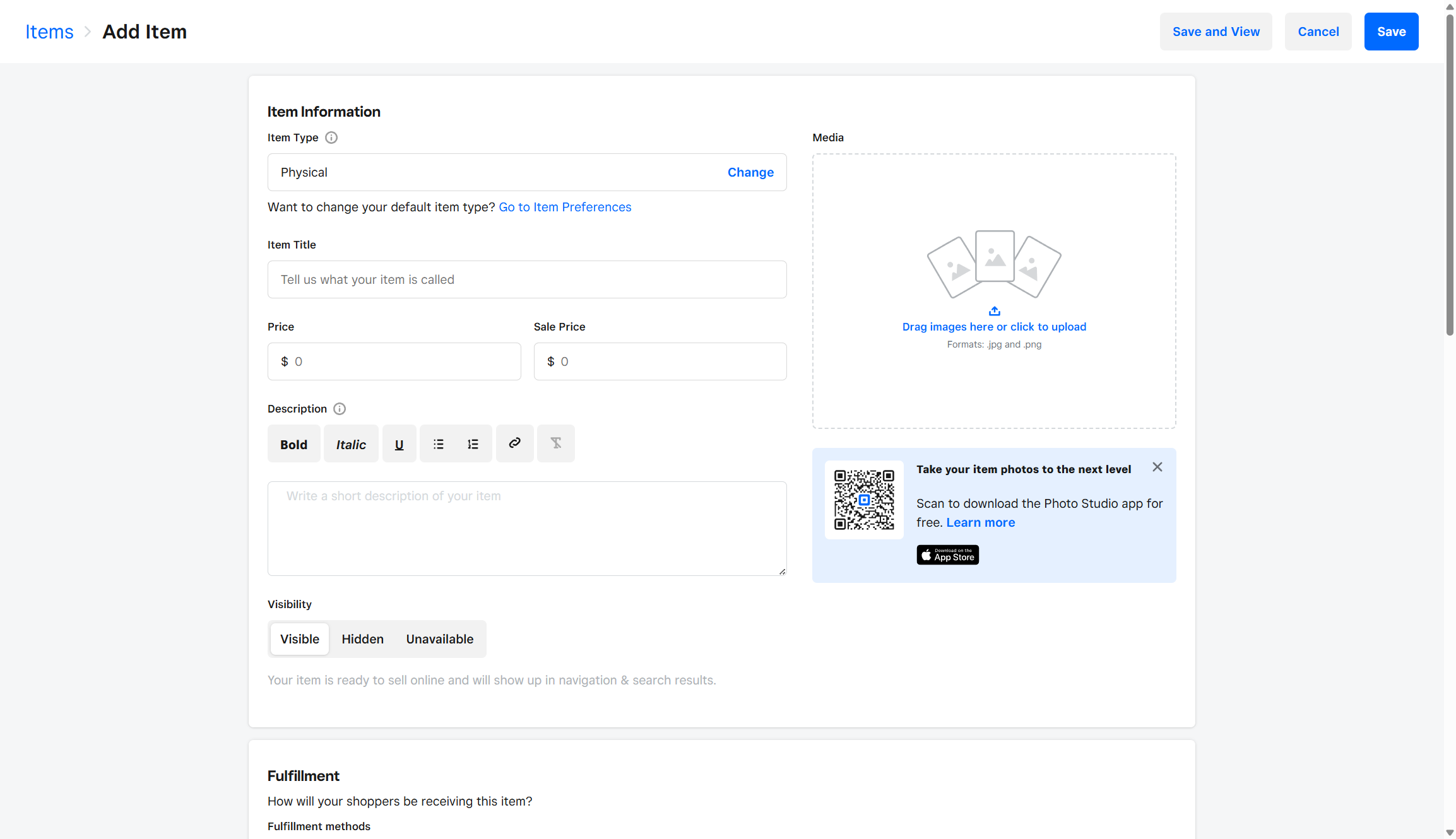
Task: Focus the Item Title input field
Action: pyautogui.click(x=526, y=279)
